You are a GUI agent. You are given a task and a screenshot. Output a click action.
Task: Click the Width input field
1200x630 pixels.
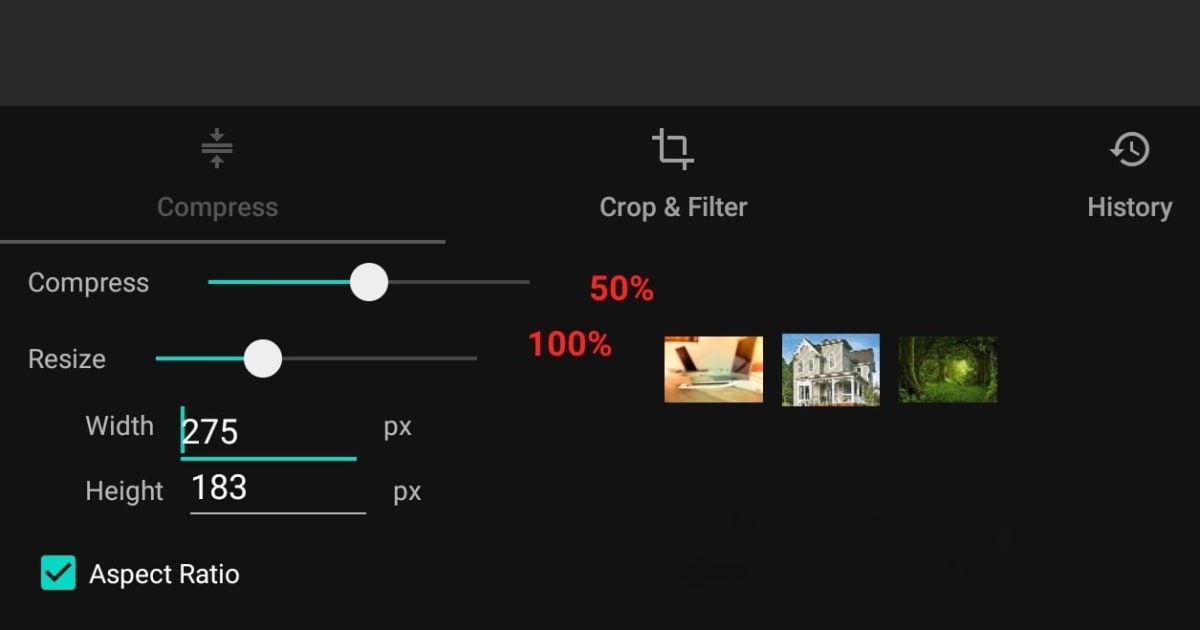tap(270, 432)
